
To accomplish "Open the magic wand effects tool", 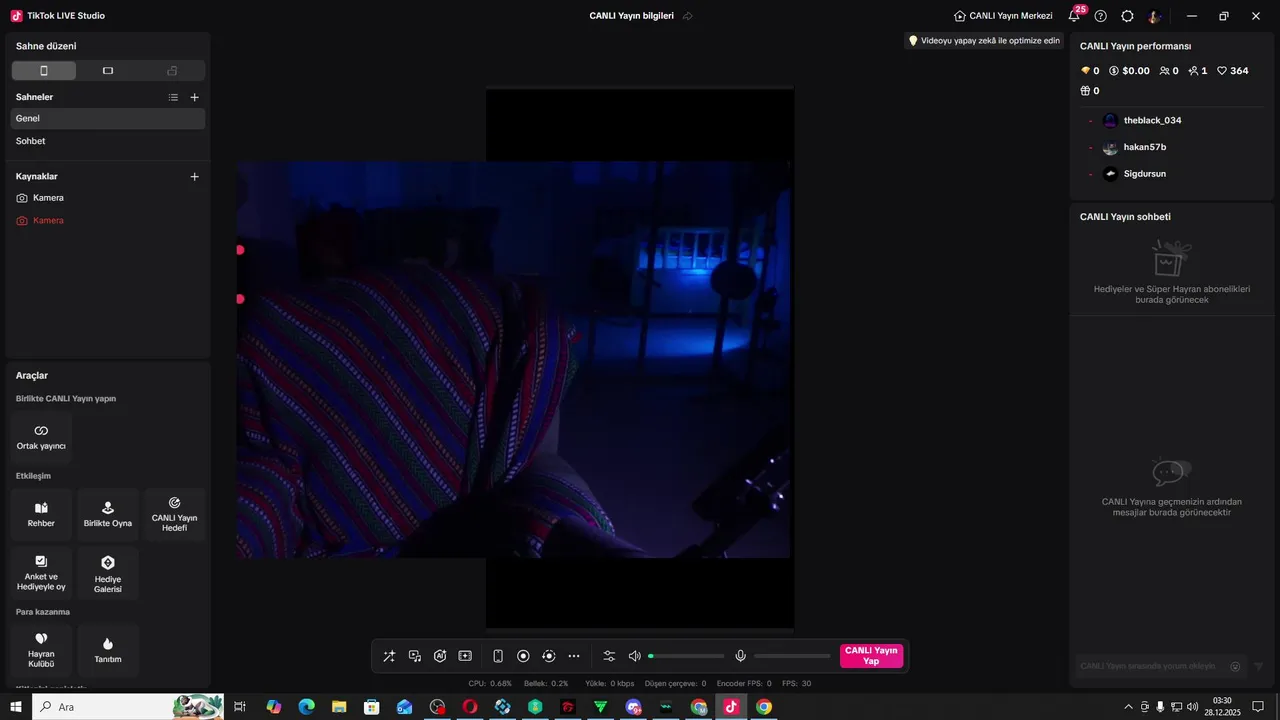I will click(389, 656).
